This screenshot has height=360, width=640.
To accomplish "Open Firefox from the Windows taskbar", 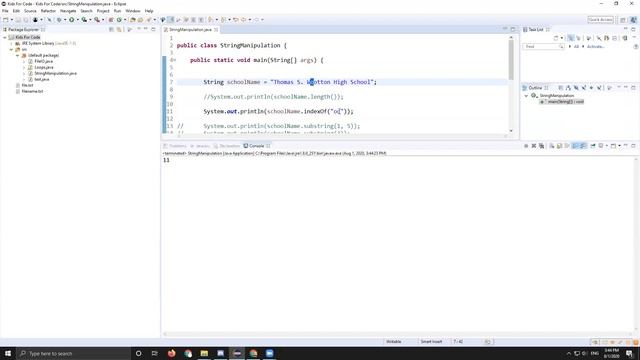I will [x=171, y=353].
